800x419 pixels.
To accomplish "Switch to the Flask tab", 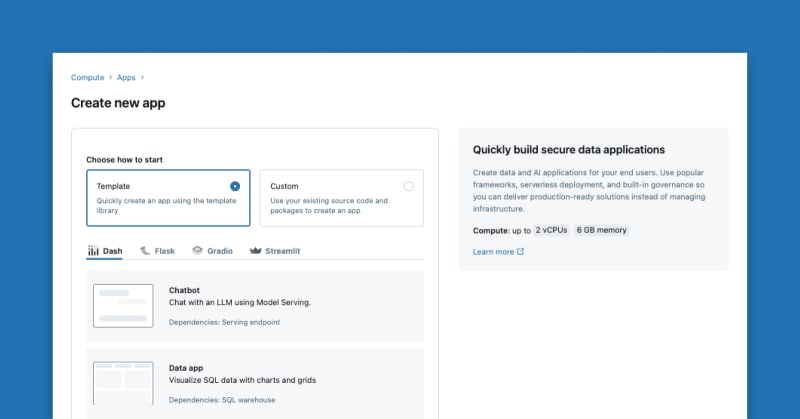I will click(165, 251).
